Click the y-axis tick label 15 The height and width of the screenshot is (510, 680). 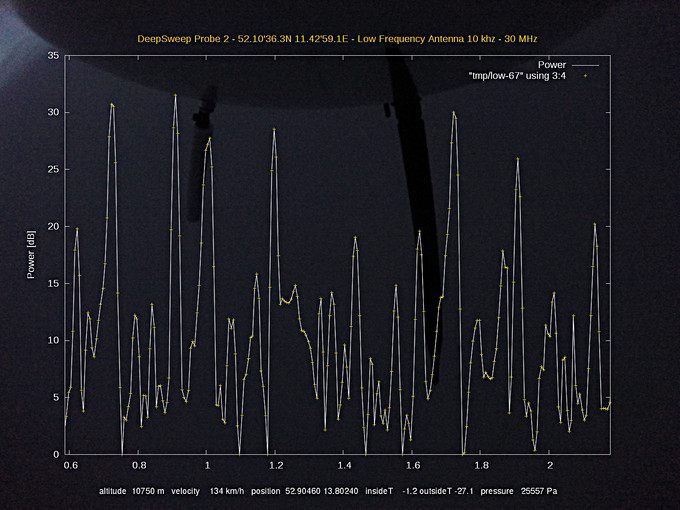point(53,284)
